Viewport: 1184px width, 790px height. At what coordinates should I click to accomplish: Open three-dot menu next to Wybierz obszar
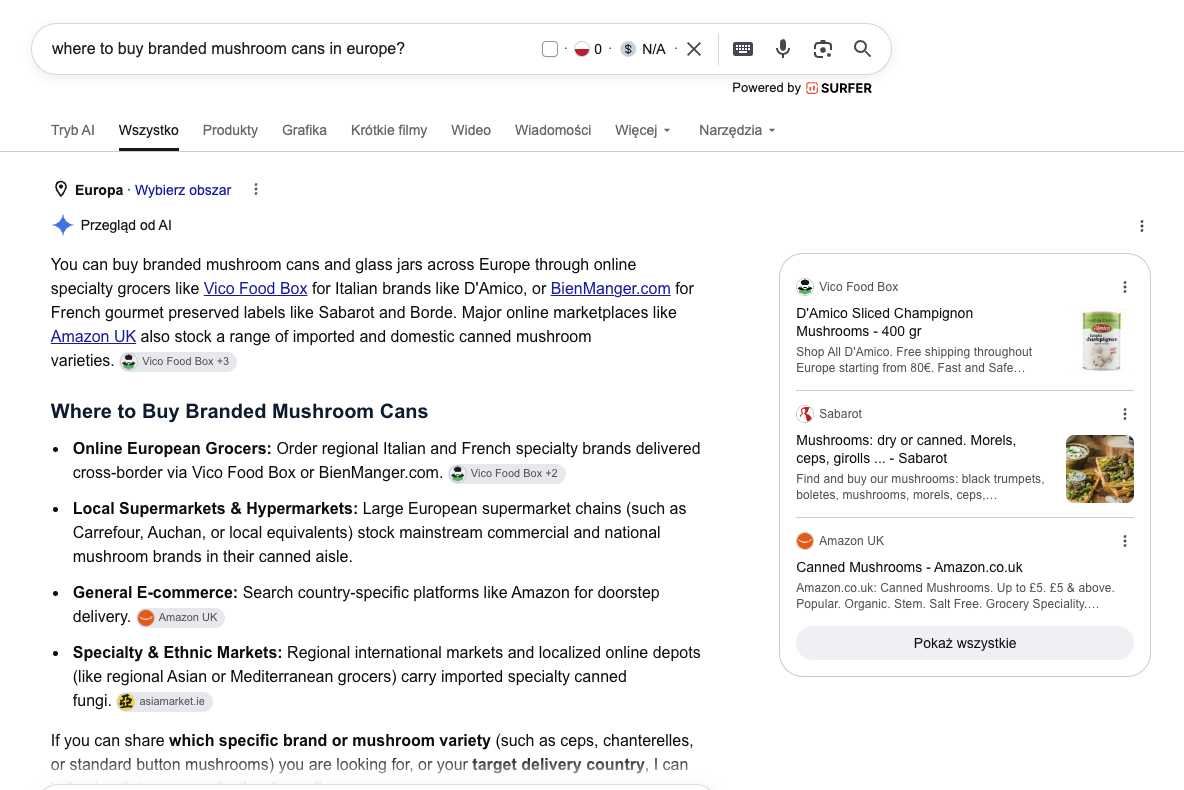[x=256, y=190]
